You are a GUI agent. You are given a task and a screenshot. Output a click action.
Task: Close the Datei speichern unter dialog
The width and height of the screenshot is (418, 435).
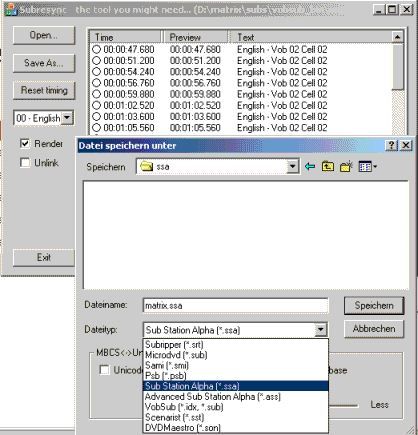[x=406, y=145]
